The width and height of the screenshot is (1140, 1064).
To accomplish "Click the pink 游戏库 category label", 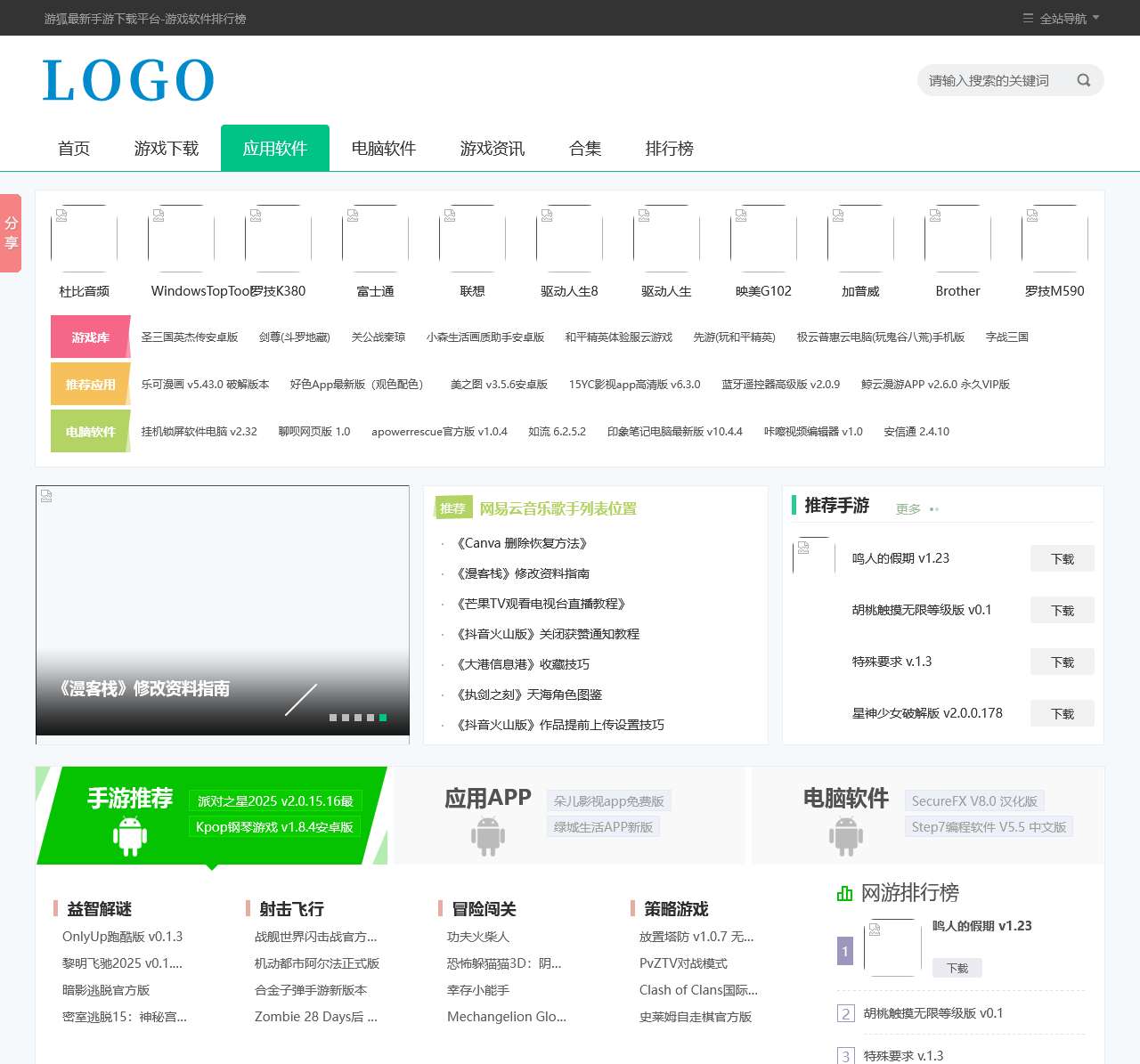I will tap(91, 337).
